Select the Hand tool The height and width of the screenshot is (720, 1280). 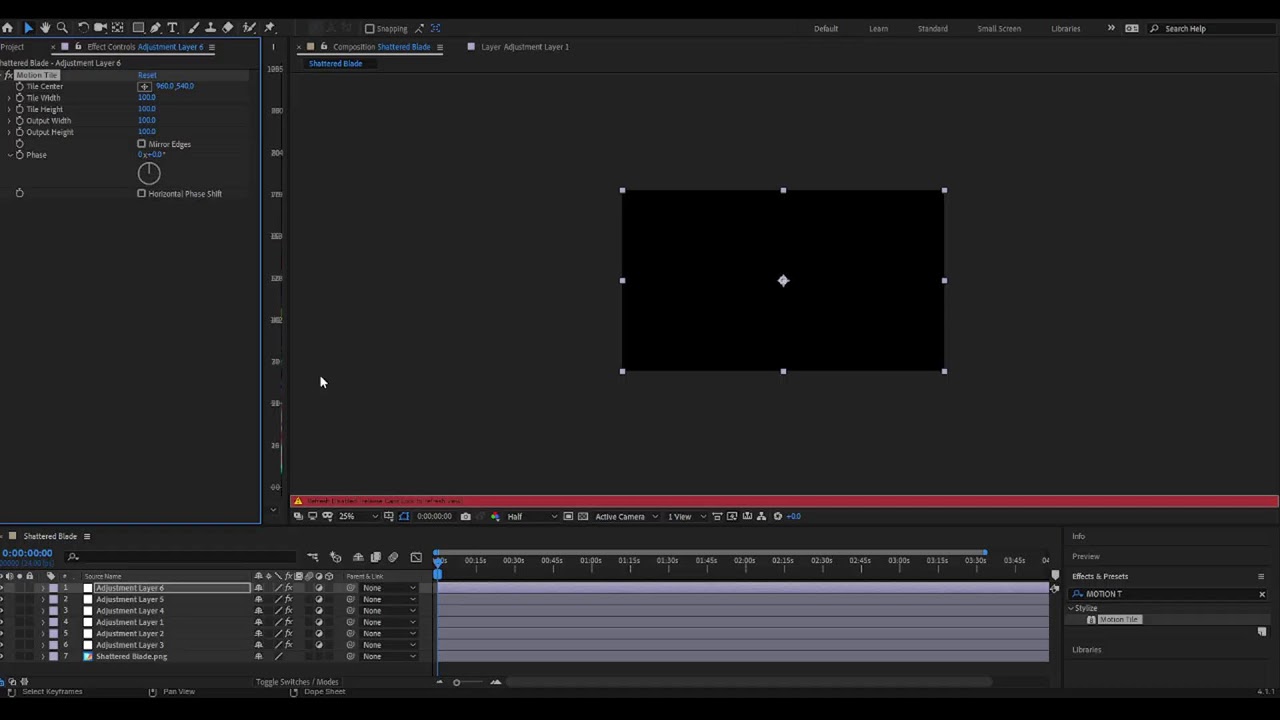point(45,28)
